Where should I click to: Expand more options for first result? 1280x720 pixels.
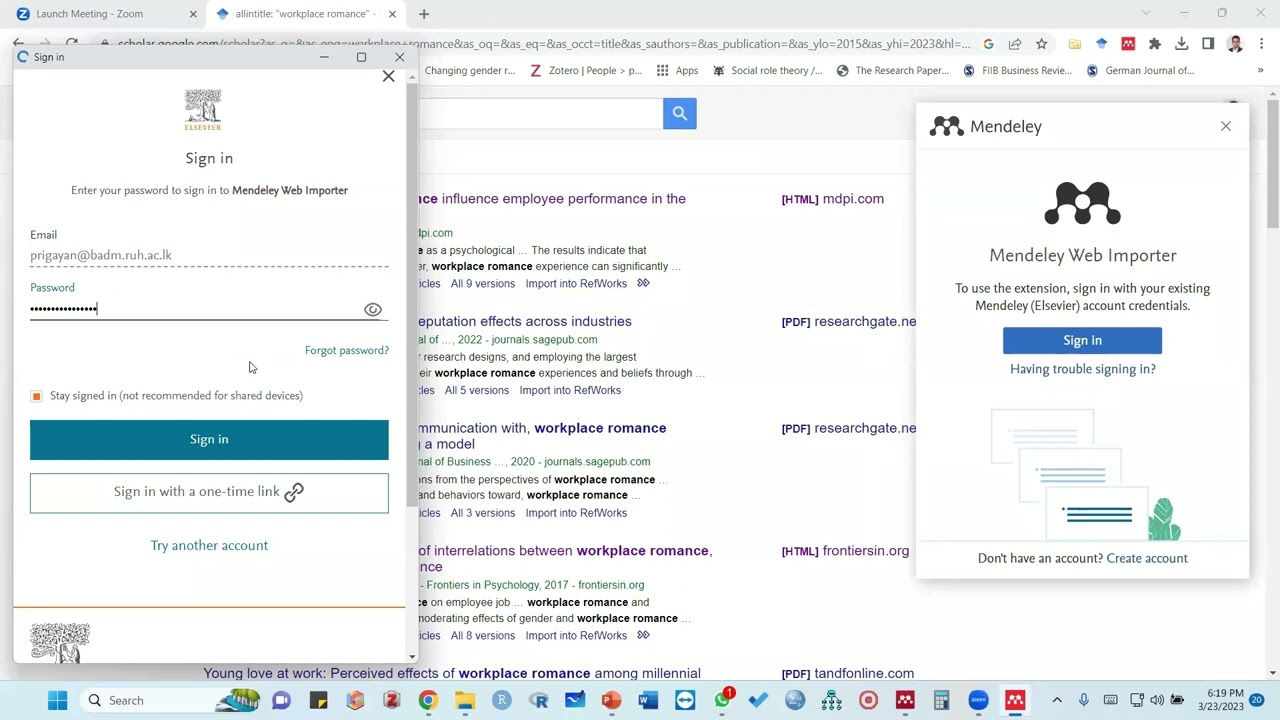click(643, 284)
